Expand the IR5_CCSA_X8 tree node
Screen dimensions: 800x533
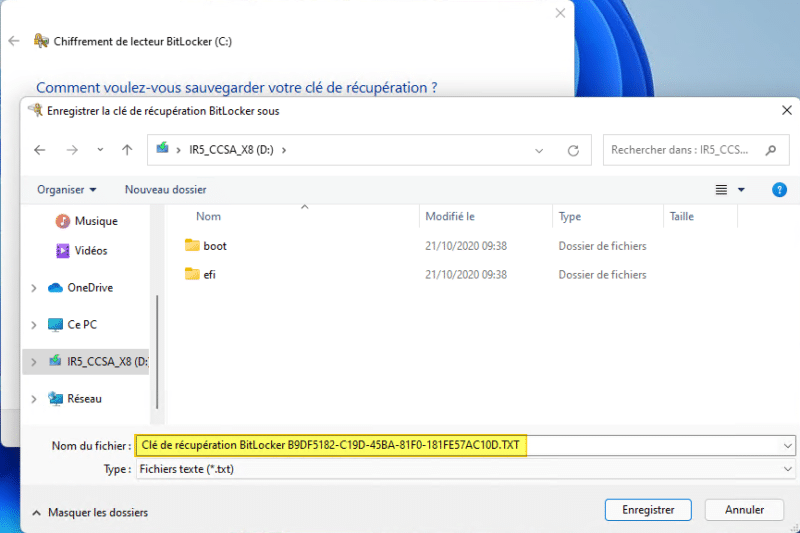[x=34, y=362]
